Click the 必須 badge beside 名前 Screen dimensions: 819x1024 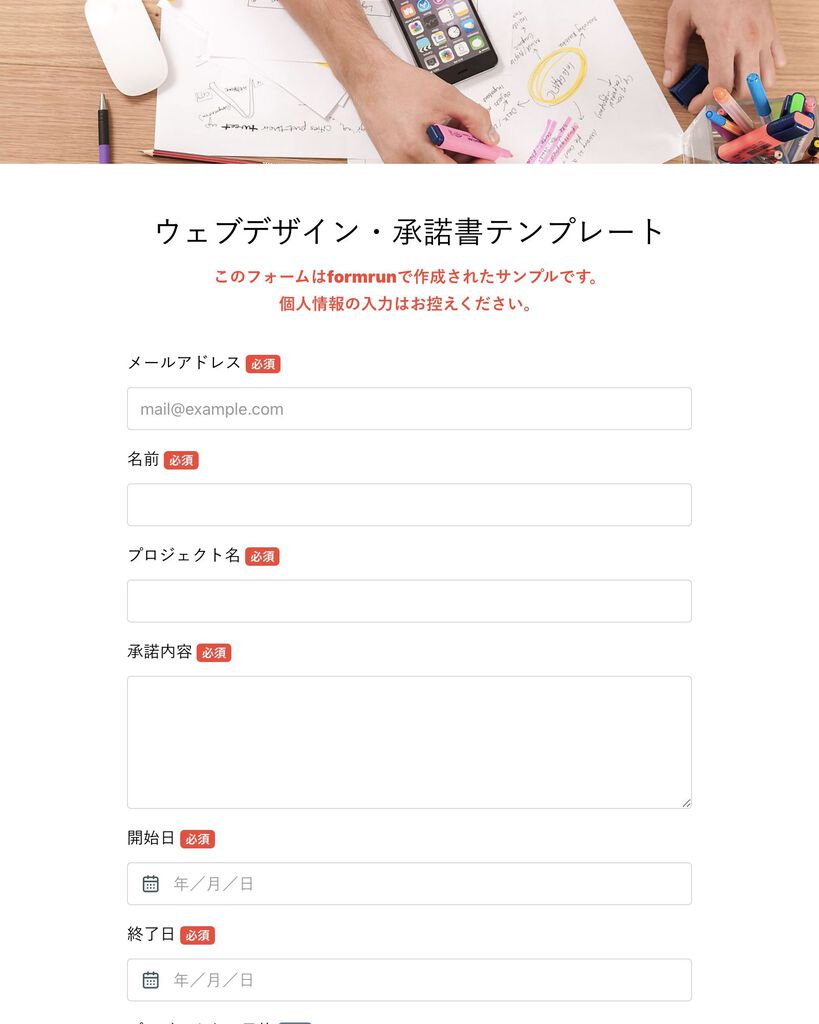(181, 460)
